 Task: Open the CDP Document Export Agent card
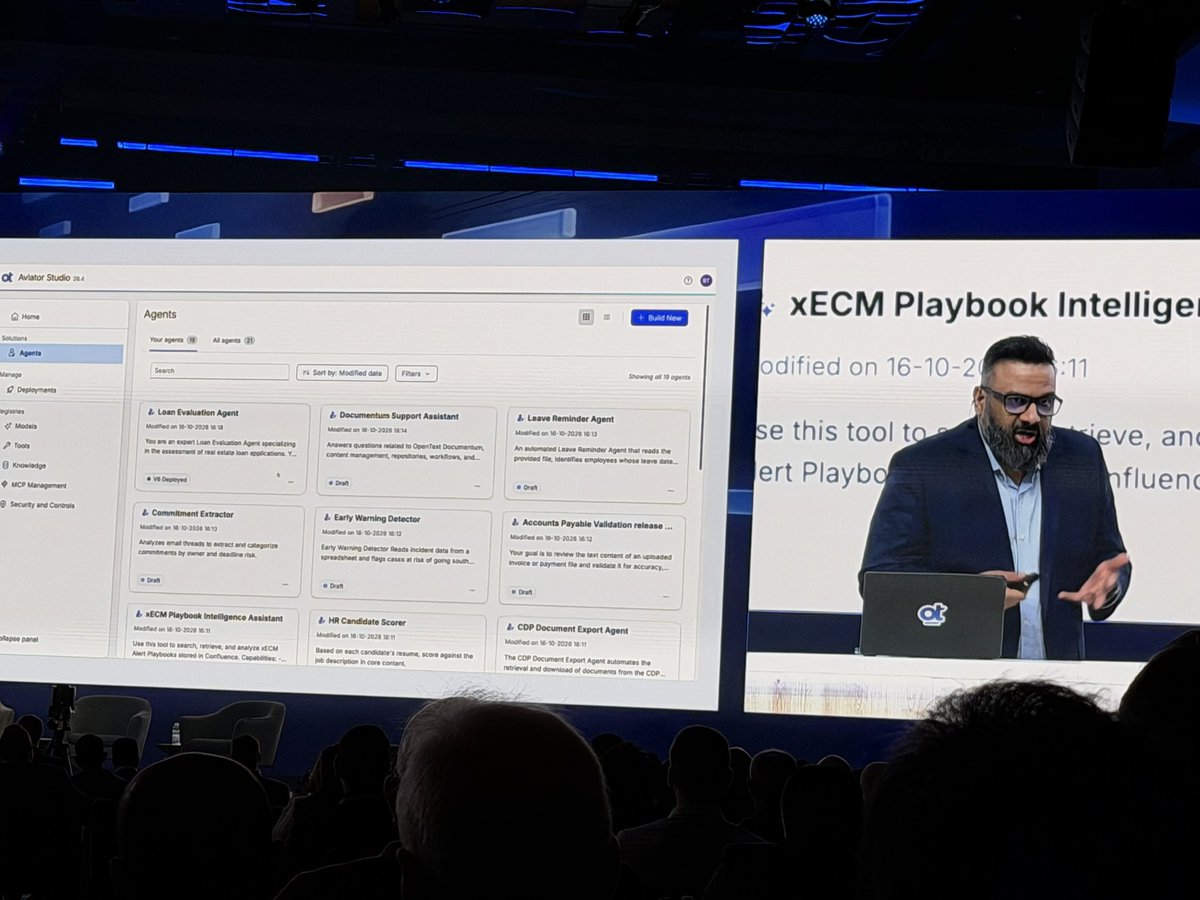(588, 649)
